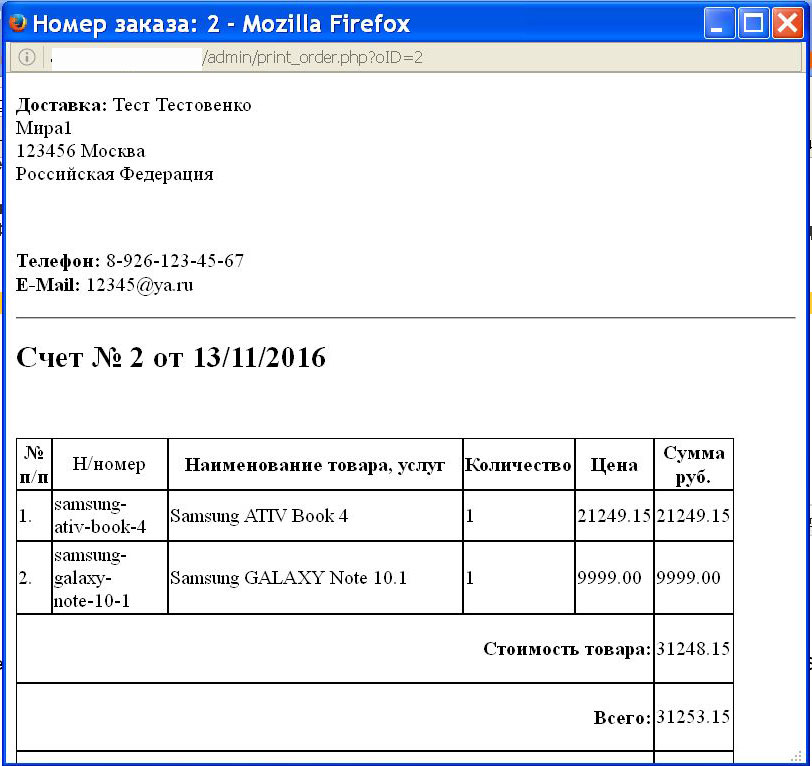
Task: Maximize the Firefox order window
Action: point(753,23)
